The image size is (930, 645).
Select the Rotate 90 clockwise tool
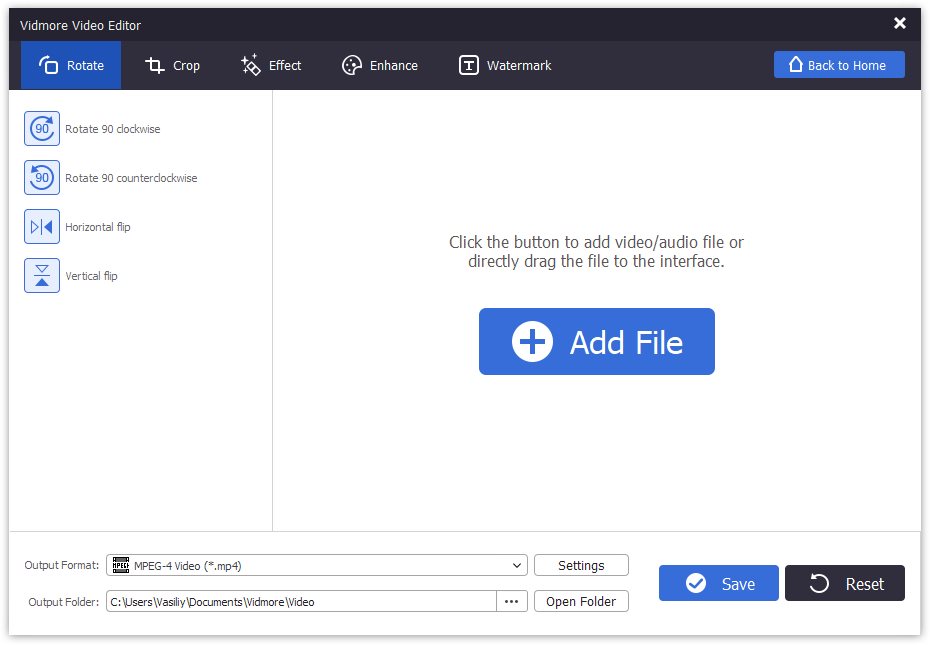41,128
